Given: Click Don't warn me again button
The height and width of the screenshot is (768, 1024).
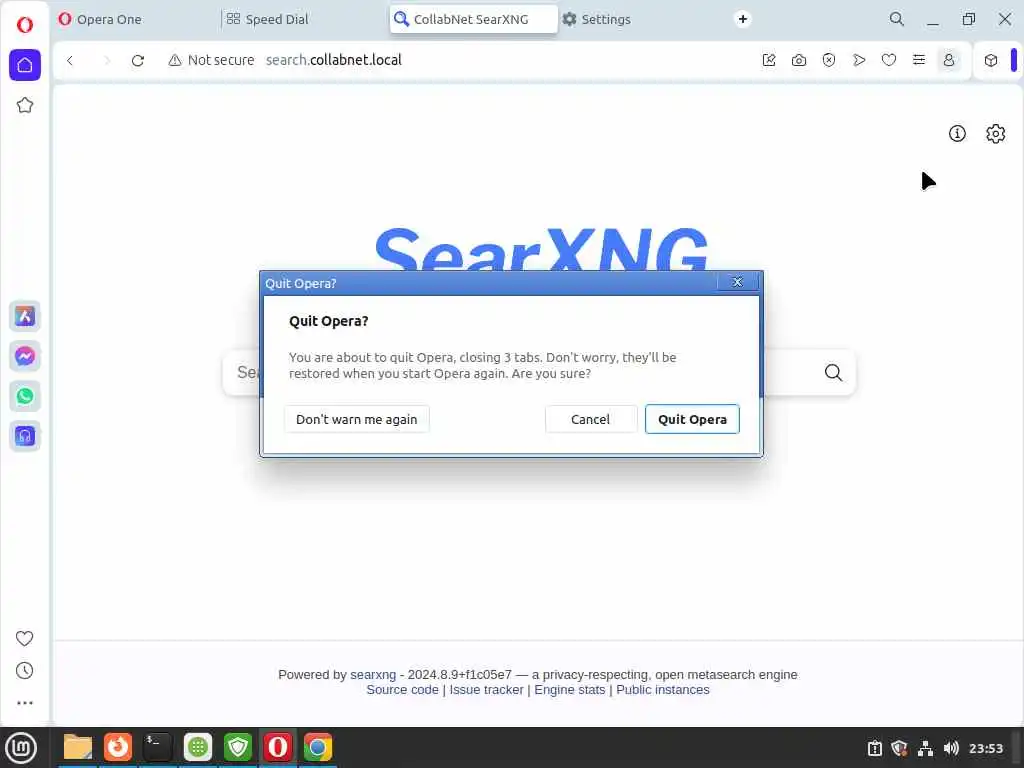Looking at the screenshot, I should [x=357, y=419].
